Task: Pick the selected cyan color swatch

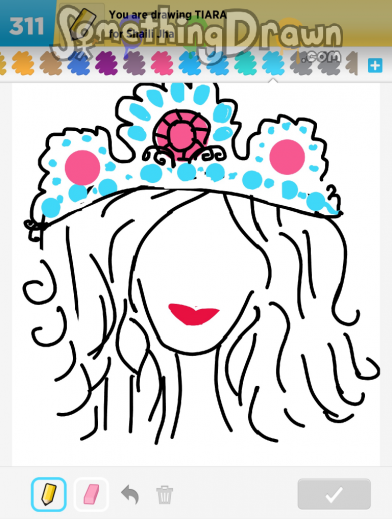Action: pyautogui.click(x=273, y=63)
